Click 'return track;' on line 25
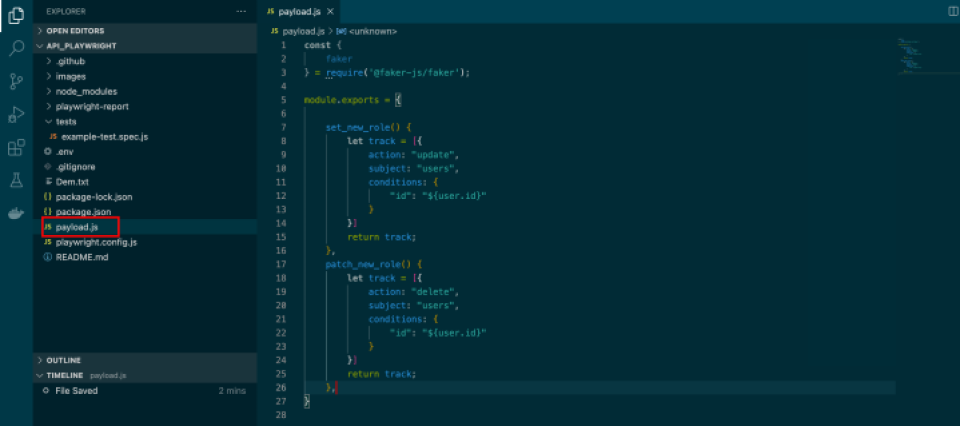 (x=381, y=374)
